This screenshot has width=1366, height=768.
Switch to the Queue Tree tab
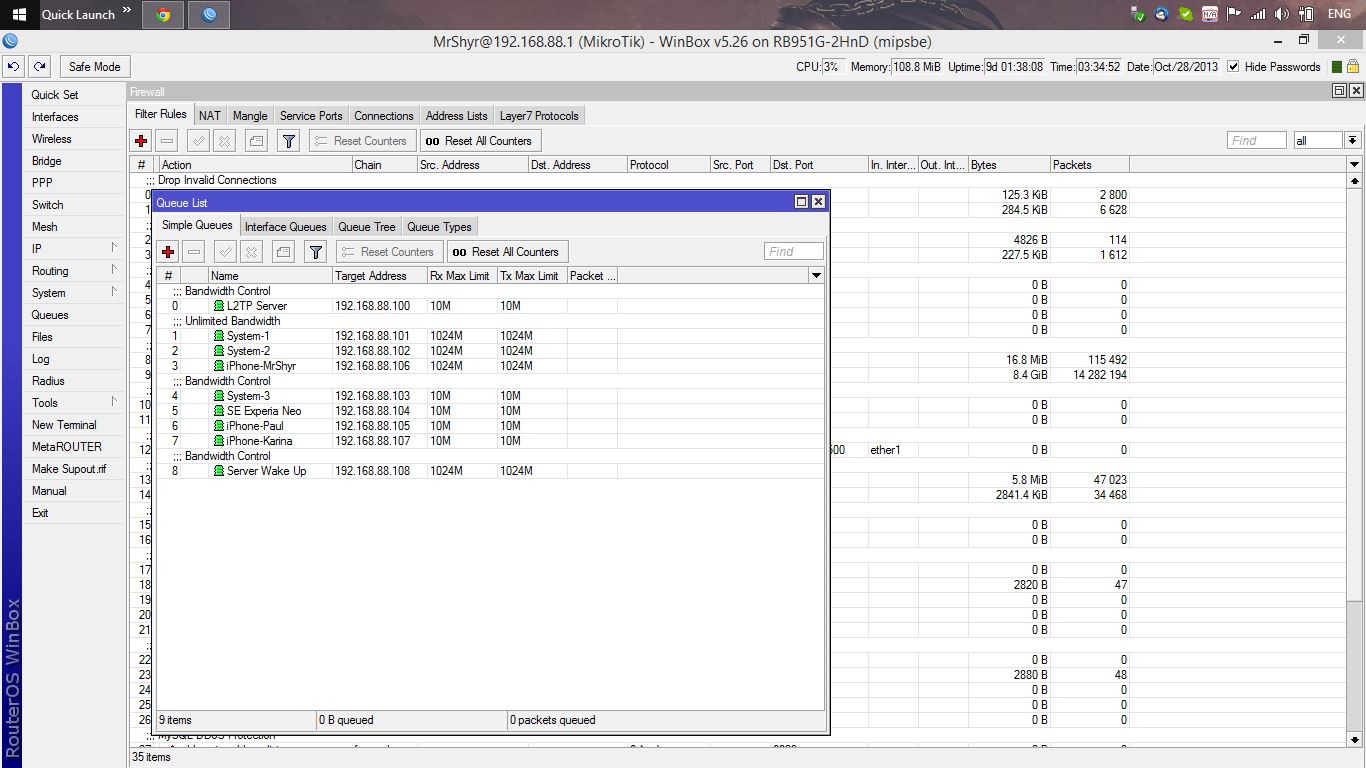pos(367,227)
